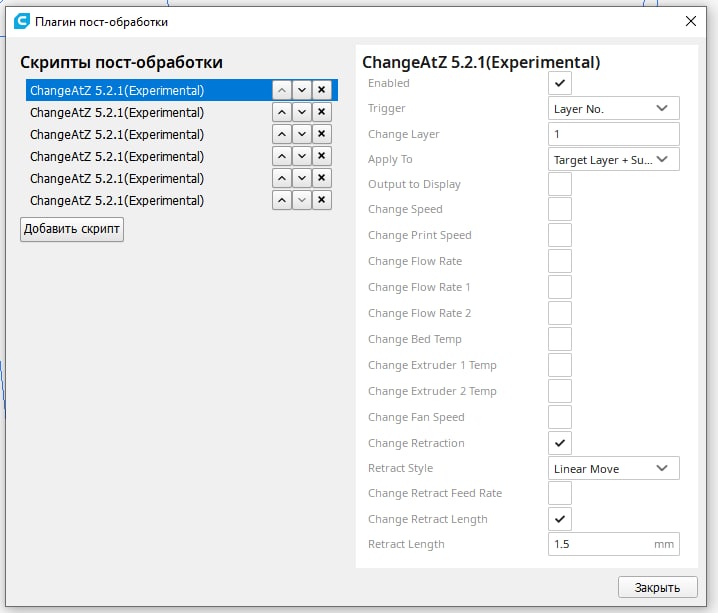The height and width of the screenshot is (613, 718).
Task: Click the Change Layer input field
Action: point(614,134)
